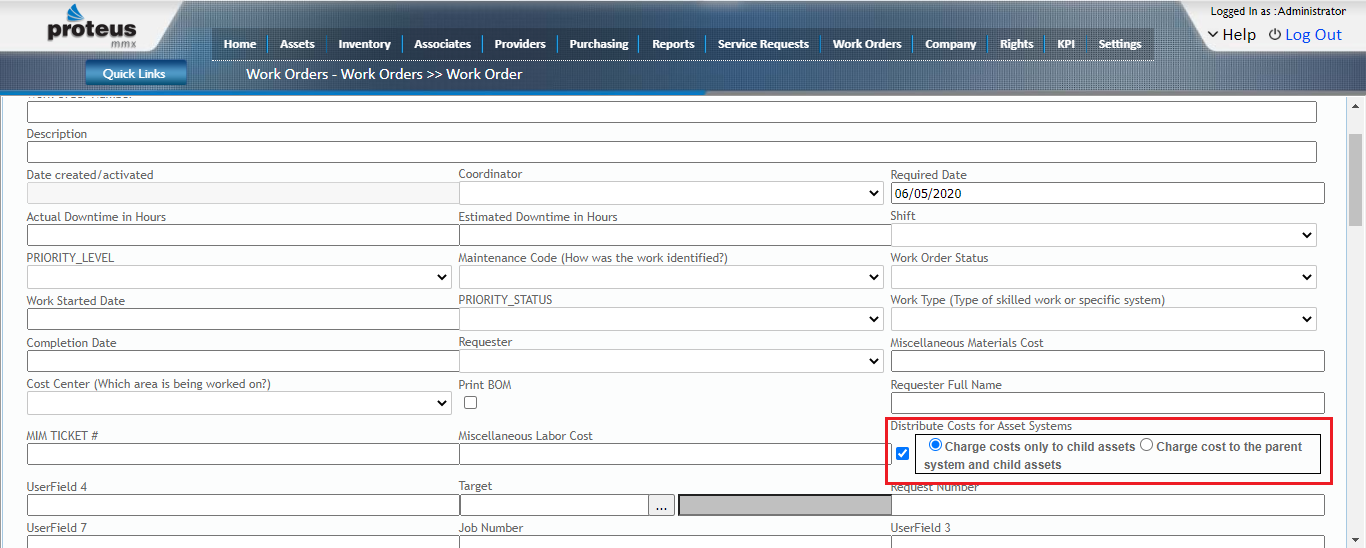Expand the Work Type dropdown
This screenshot has width=1366, height=548.
pyautogui.click(x=1103, y=319)
